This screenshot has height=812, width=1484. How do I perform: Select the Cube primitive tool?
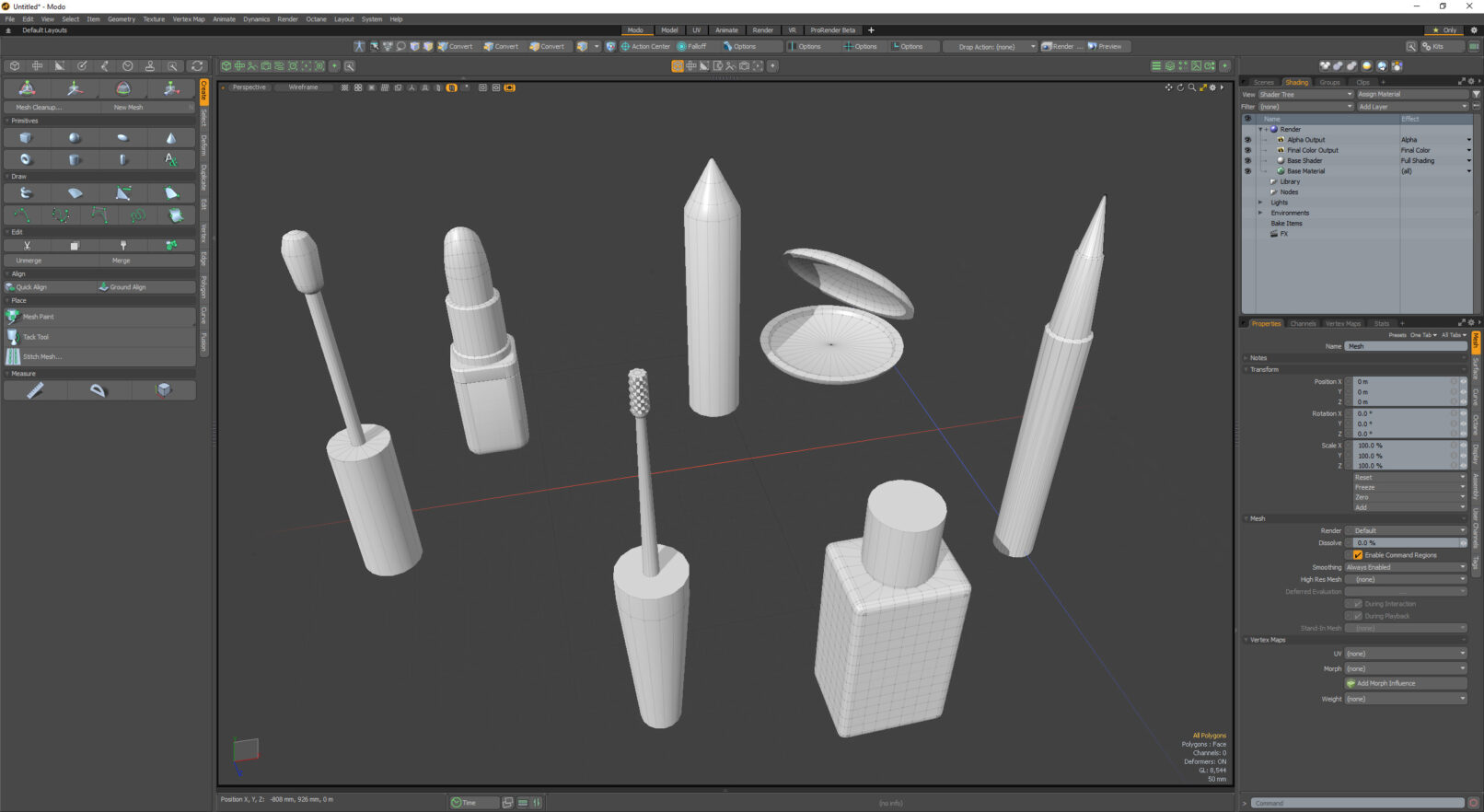[x=26, y=138]
